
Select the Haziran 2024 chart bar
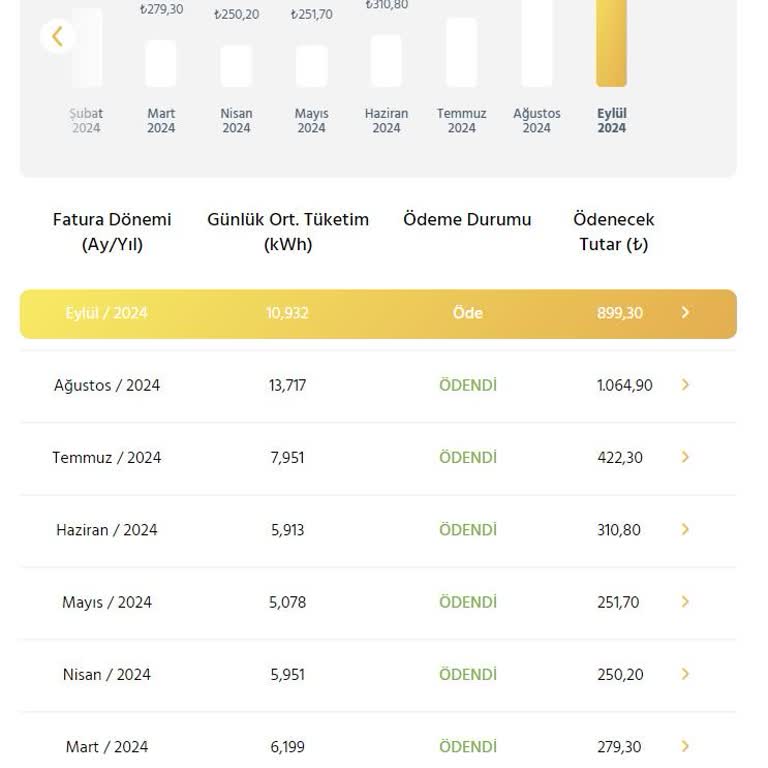[x=386, y=61]
